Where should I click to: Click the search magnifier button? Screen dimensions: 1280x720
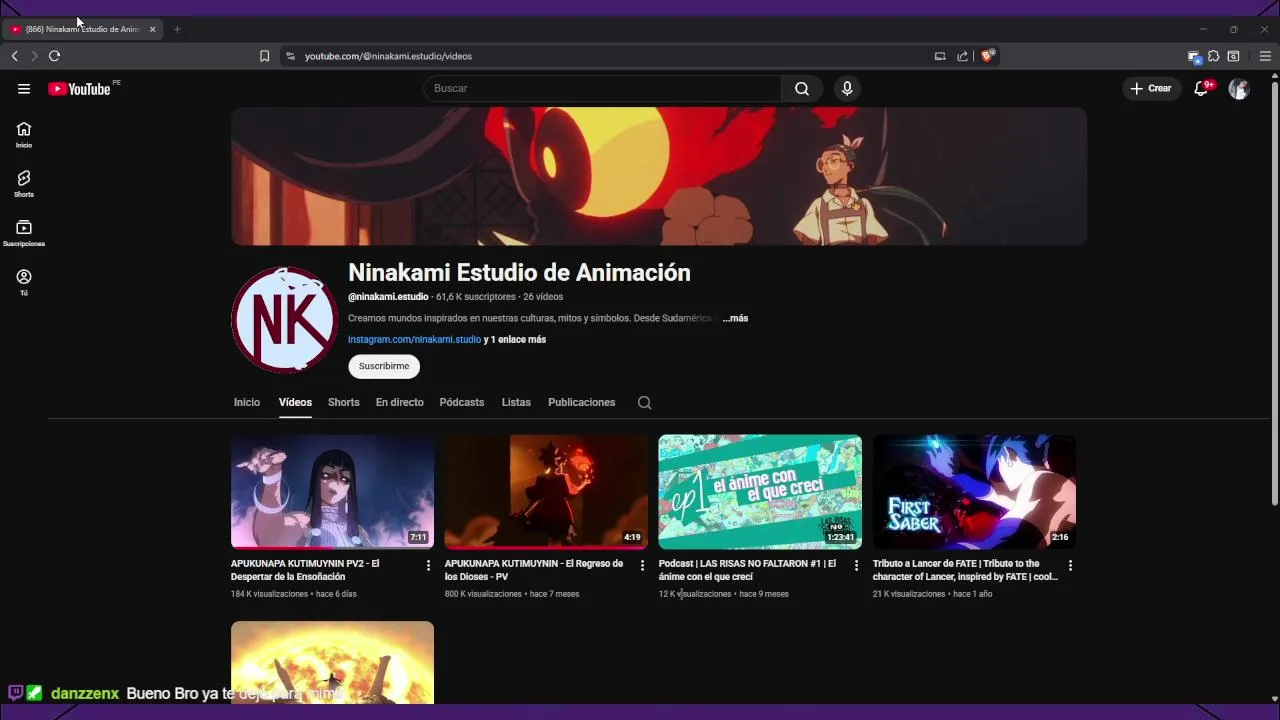(x=802, y=89)
